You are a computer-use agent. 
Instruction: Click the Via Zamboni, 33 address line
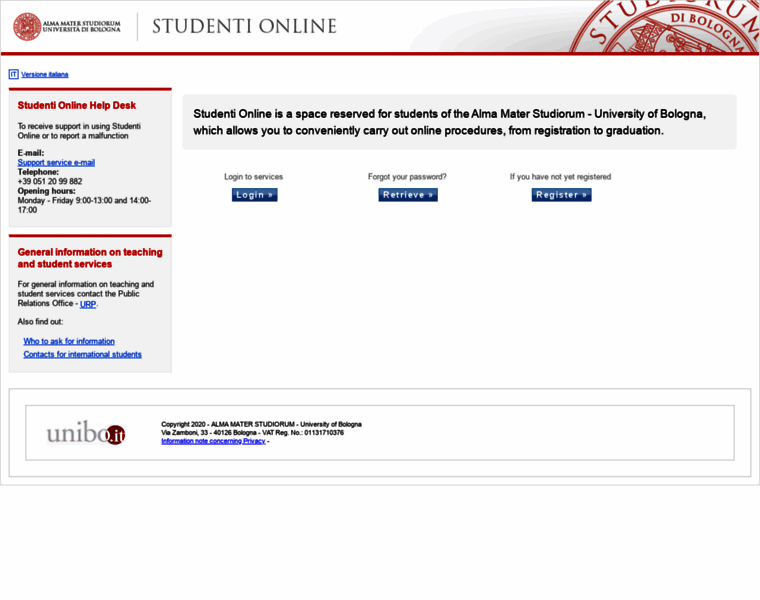pos(253,432)
